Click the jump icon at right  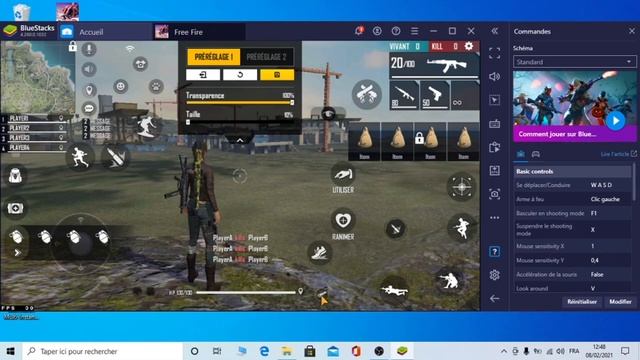(x=461, y=228)
